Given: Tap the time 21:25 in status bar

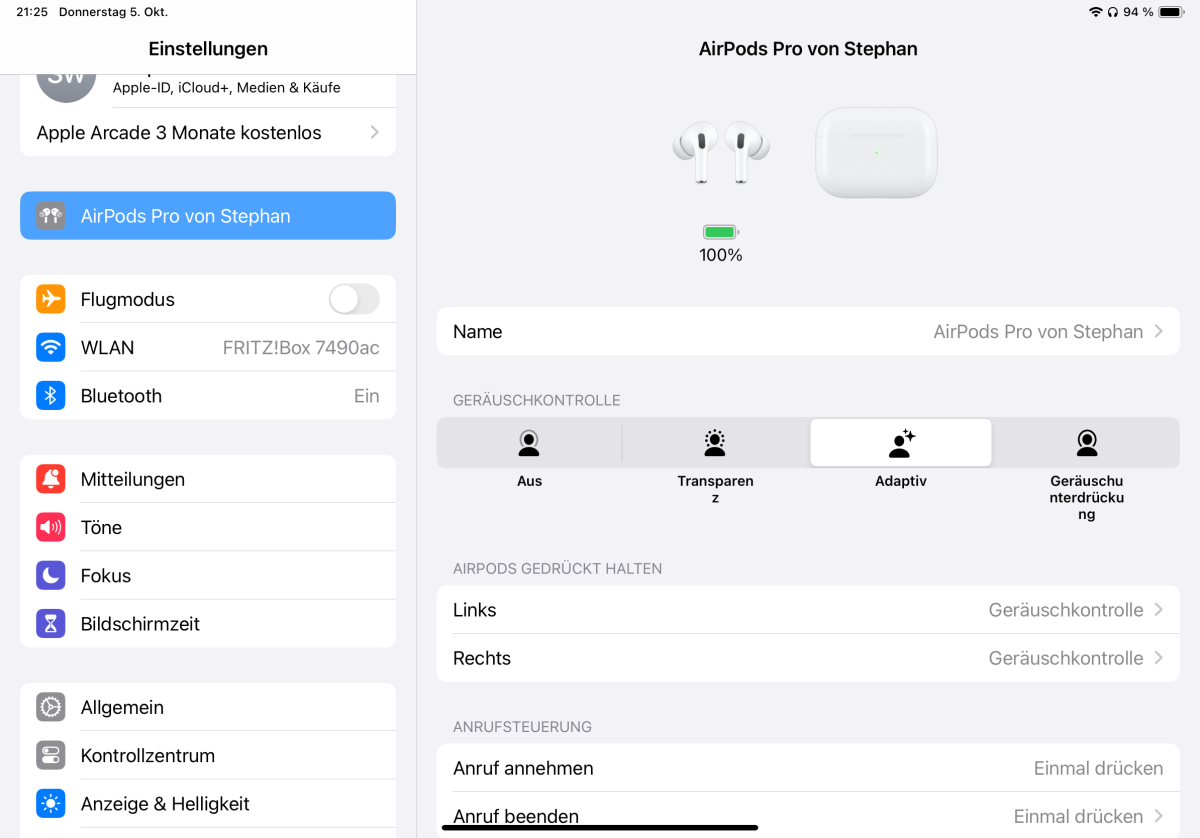Looking at the screenshot, I should point(32,12).
